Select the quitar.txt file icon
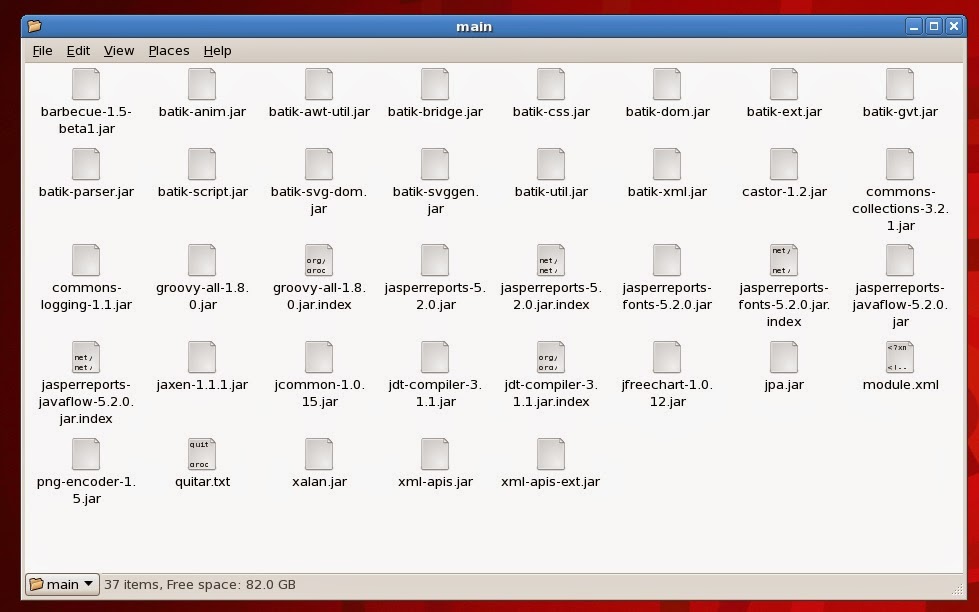Screen dimensions: 979x612 click(x=202, y=454)
